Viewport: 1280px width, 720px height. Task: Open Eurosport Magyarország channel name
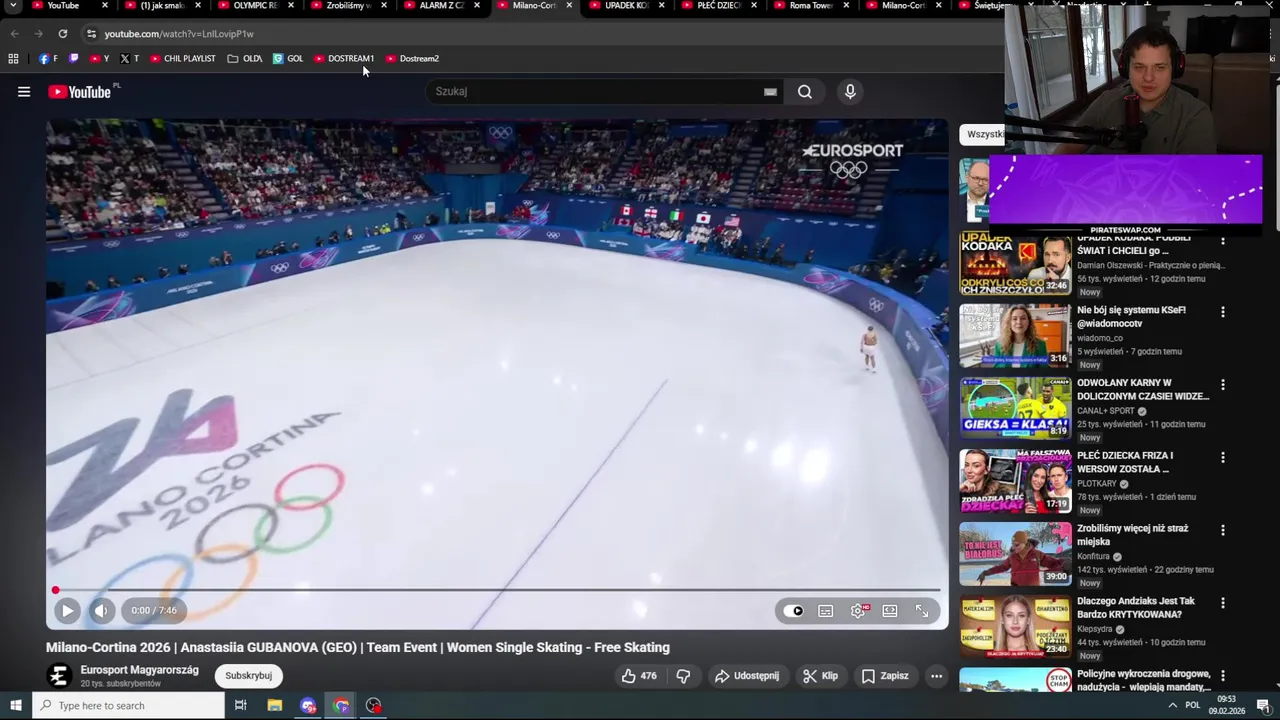coord(140,670)
